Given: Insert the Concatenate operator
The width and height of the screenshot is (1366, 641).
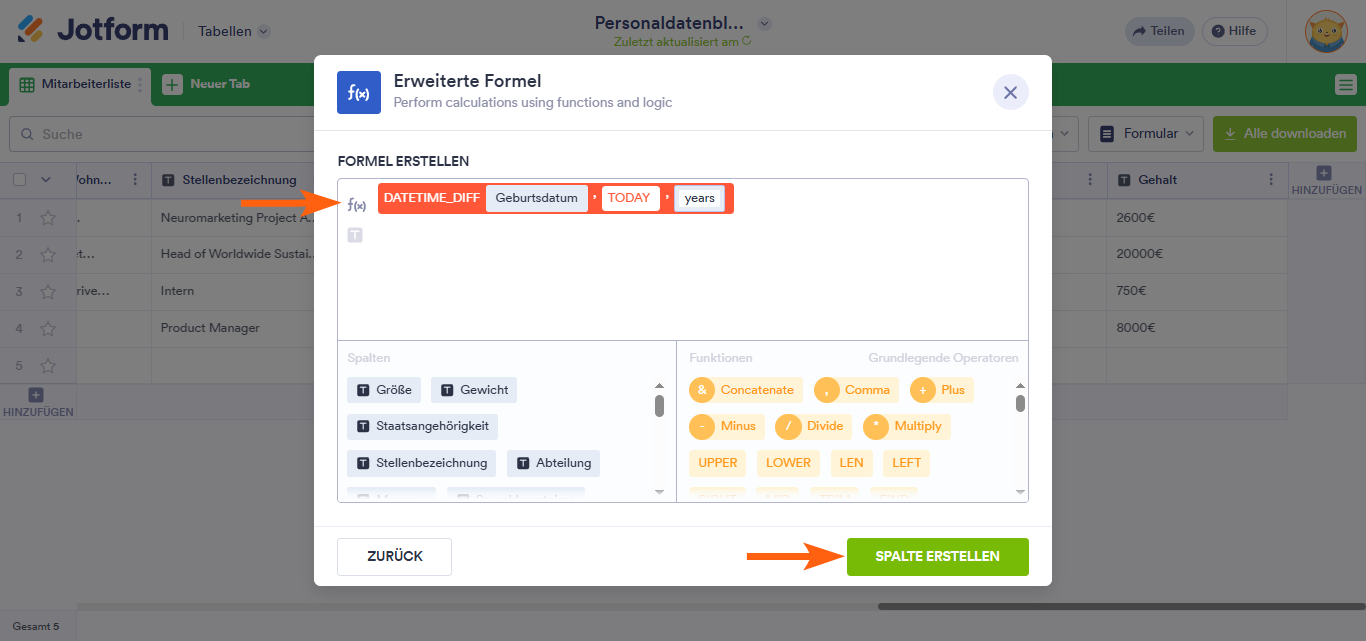Looking at the screenshot, I should coord(746,390).
